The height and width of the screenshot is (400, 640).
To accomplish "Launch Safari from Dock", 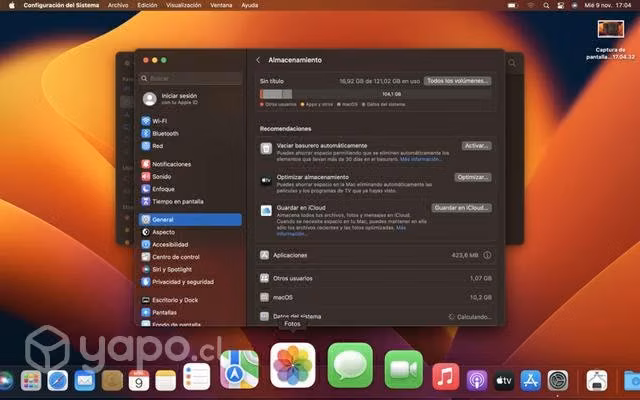I will (58, 381).
